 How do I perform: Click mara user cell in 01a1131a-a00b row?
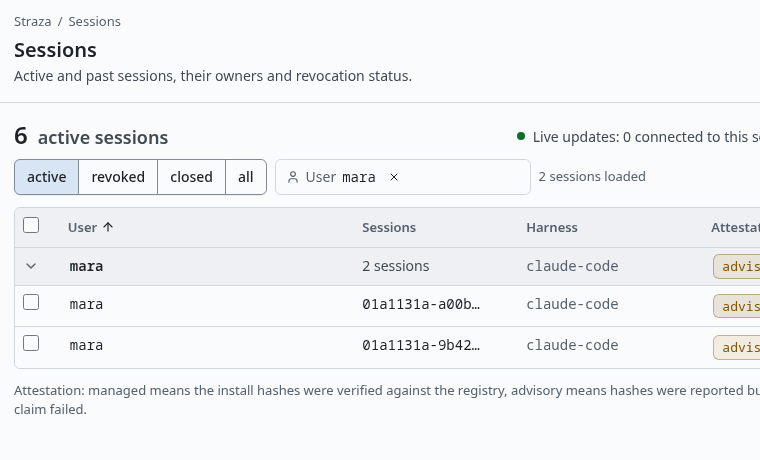[86, 304]
